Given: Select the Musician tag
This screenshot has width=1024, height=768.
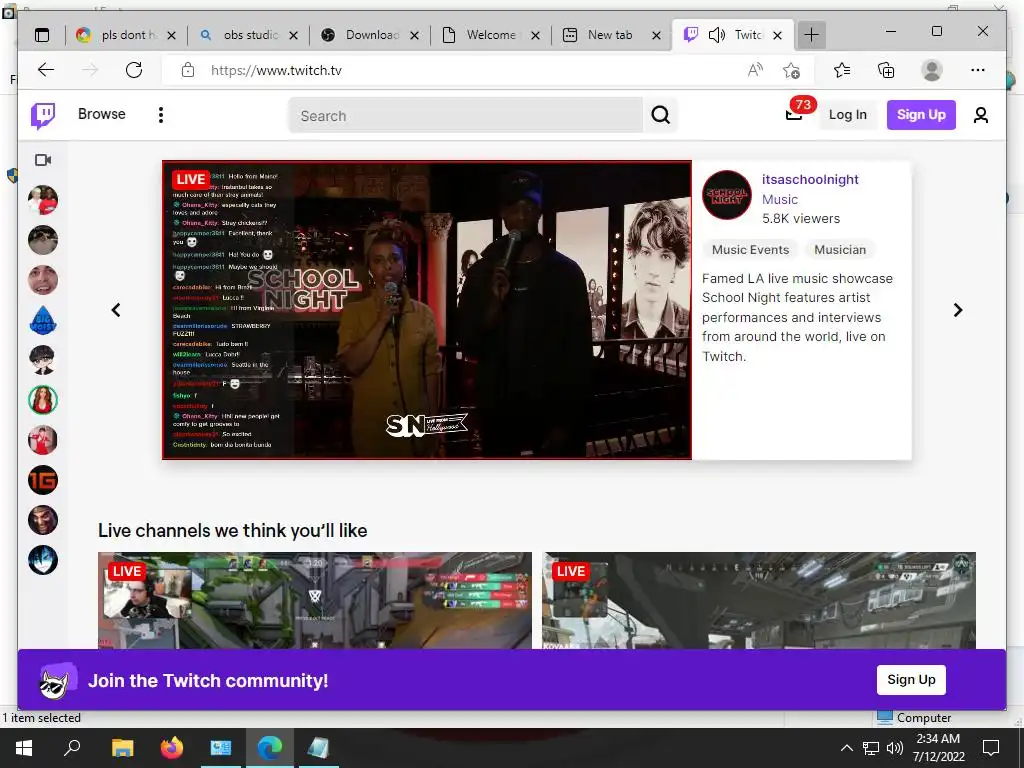Looking at the screenshot, I should (x=840, y=249).
